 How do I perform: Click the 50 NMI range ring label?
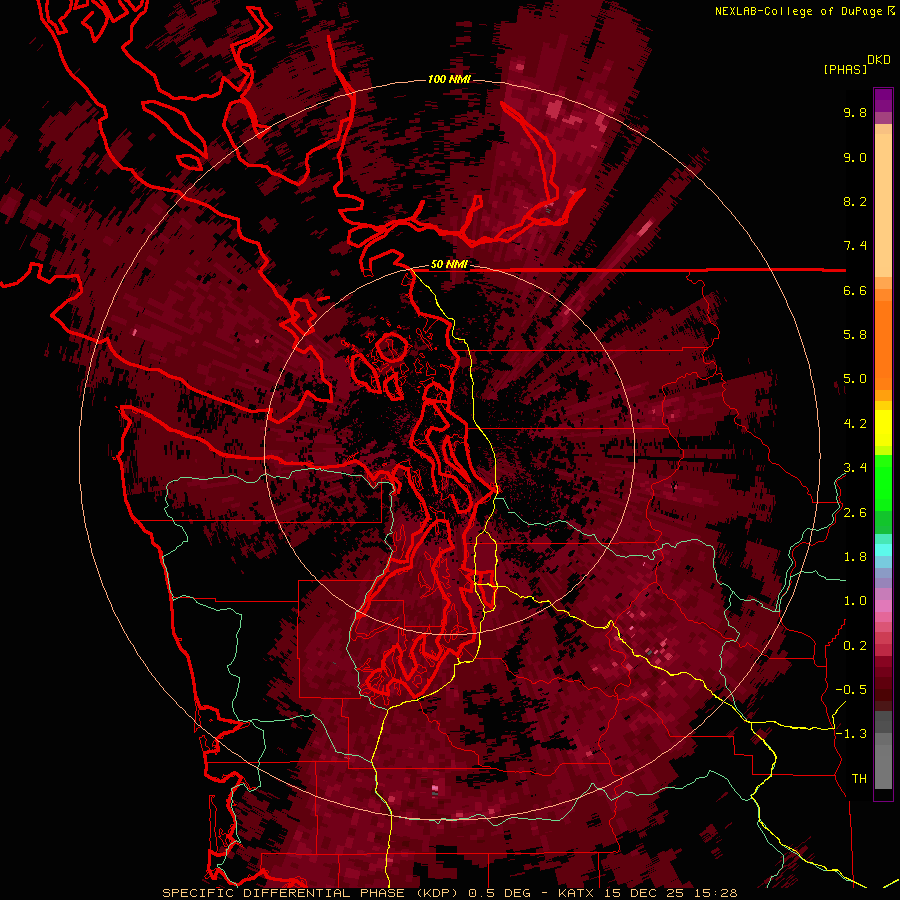(x=449, y=265)
